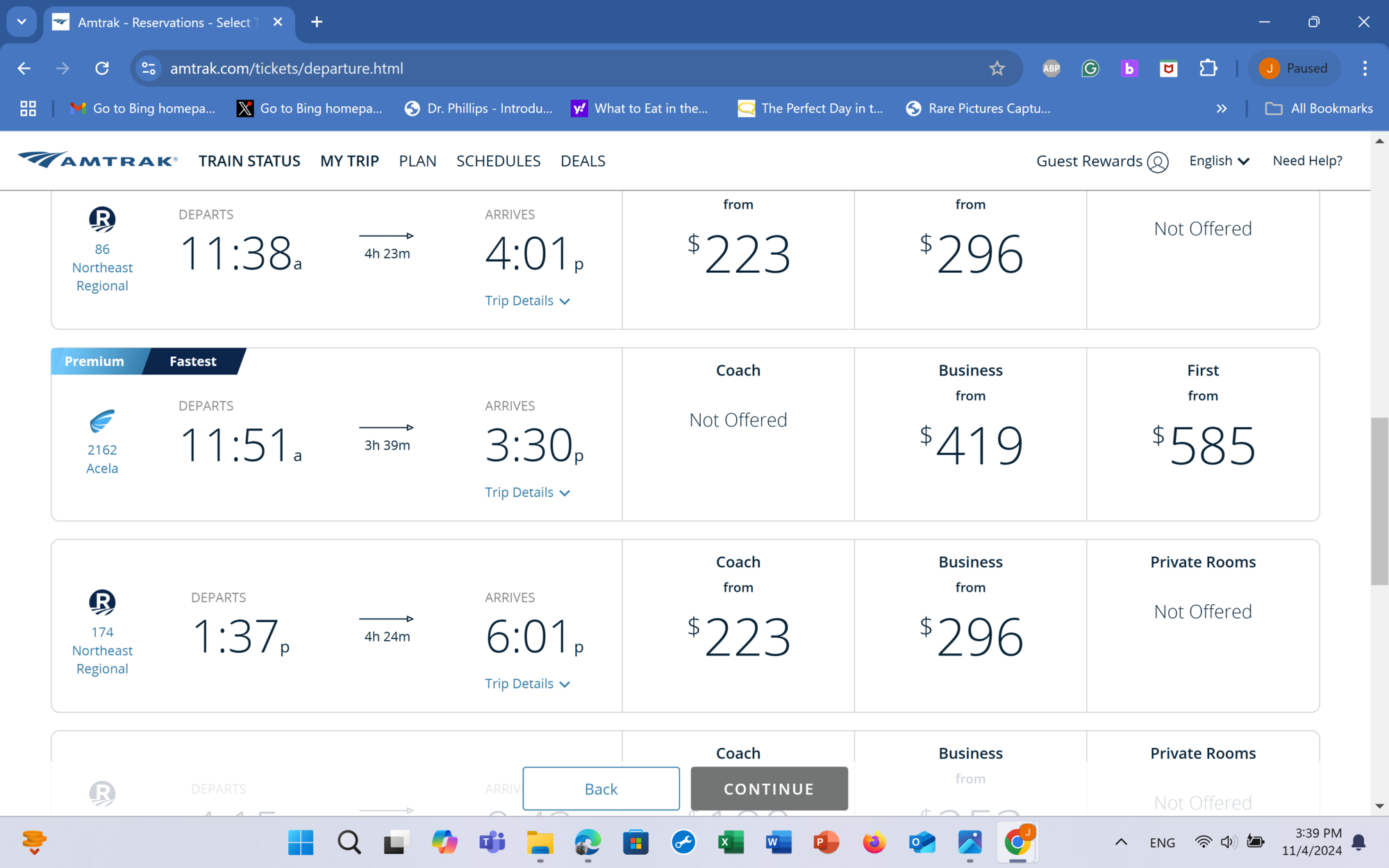Open the Grammarly extension icon

(x=1090, y=68)
